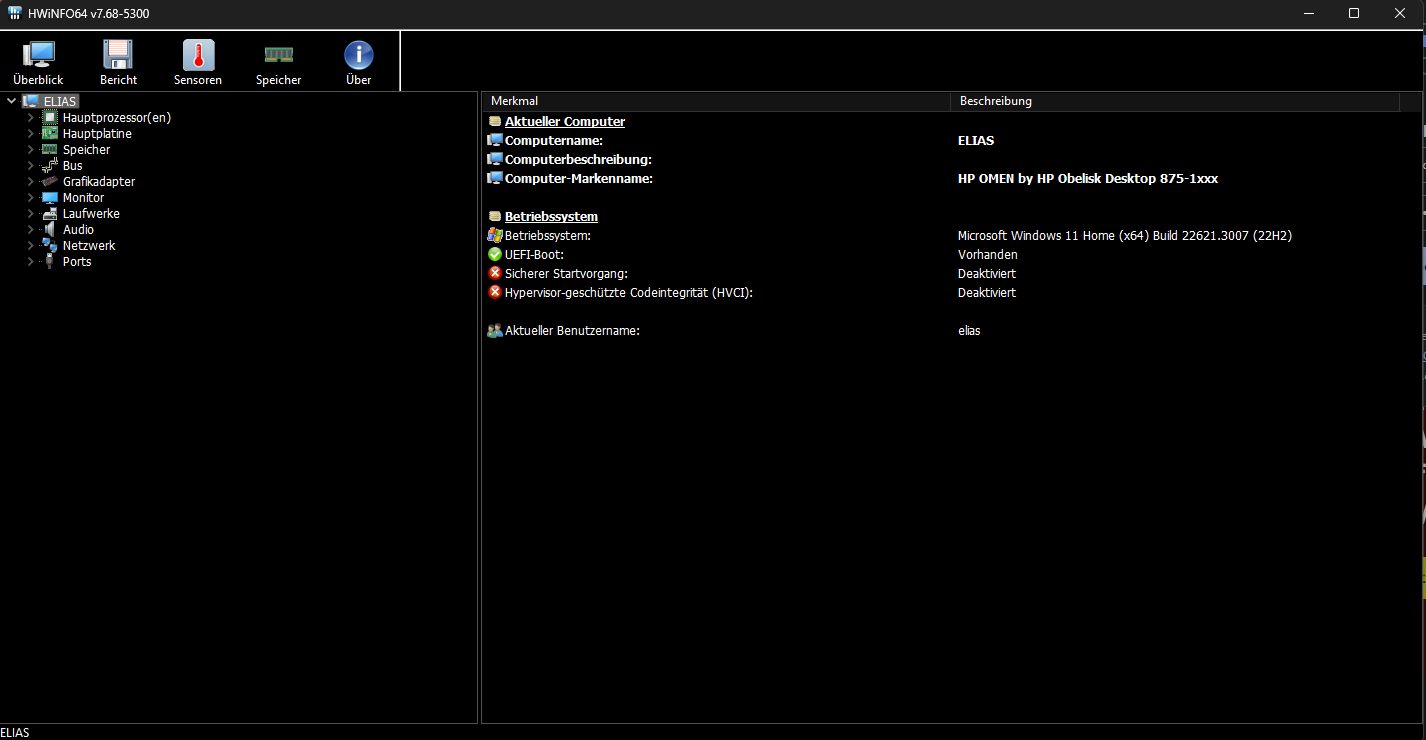Select the Computerbeschreibung row
The height and width of the screenshot is (740, 1426).
pyautogui.click(x=950, y=159)
